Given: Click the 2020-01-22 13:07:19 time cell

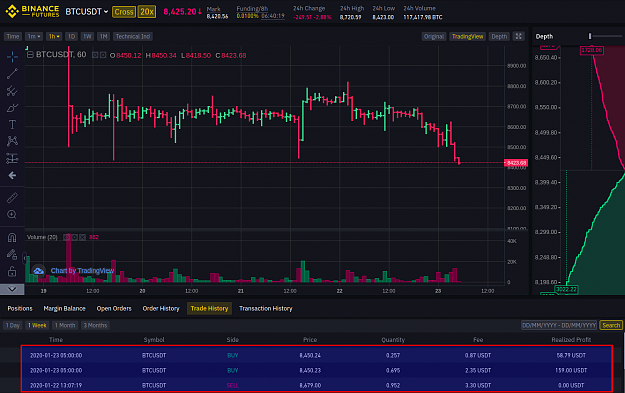Looking at the screenshot, I should tap(56, 385).
